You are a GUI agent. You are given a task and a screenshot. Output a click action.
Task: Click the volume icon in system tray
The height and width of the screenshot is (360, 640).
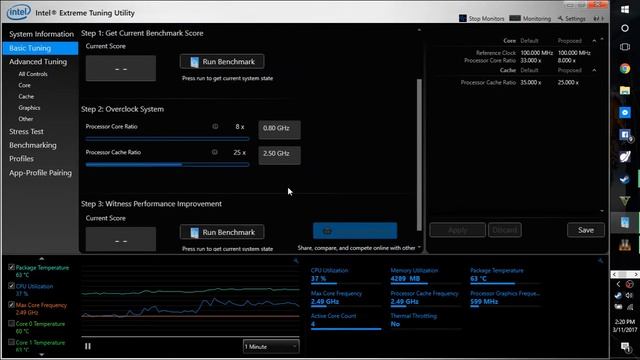tap(630, 295)
